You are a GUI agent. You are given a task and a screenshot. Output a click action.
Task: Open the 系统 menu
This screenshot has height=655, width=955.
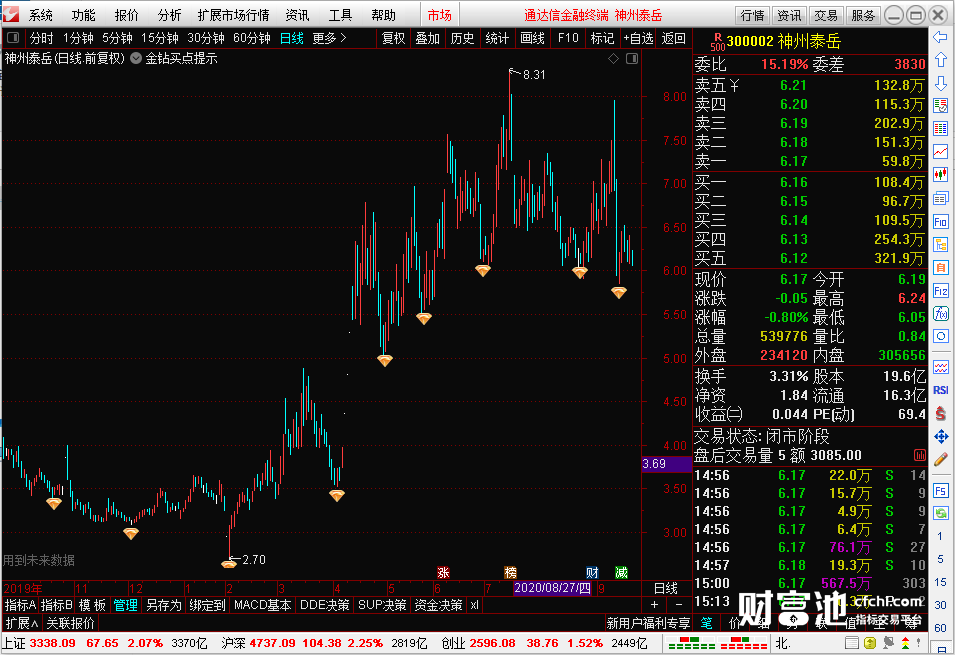coord(41,15)
